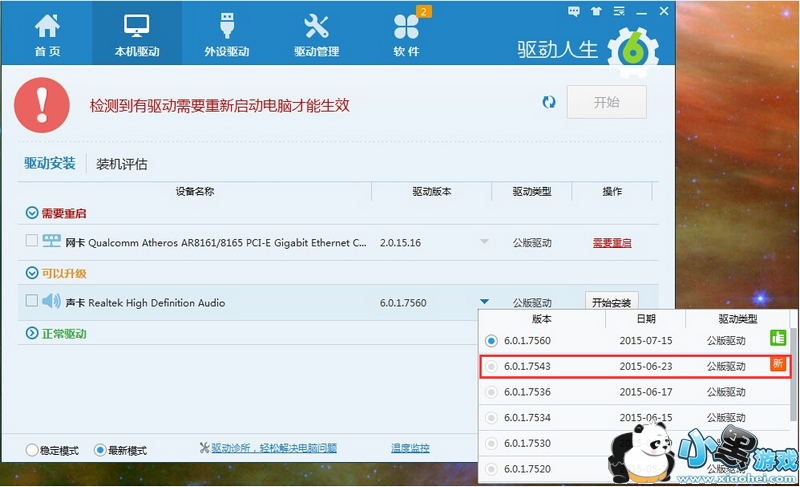Select version 6.0.1.7543 radio button
Image resolution: width=800 pixels, height=487 pixels.
tap(491, 366)
